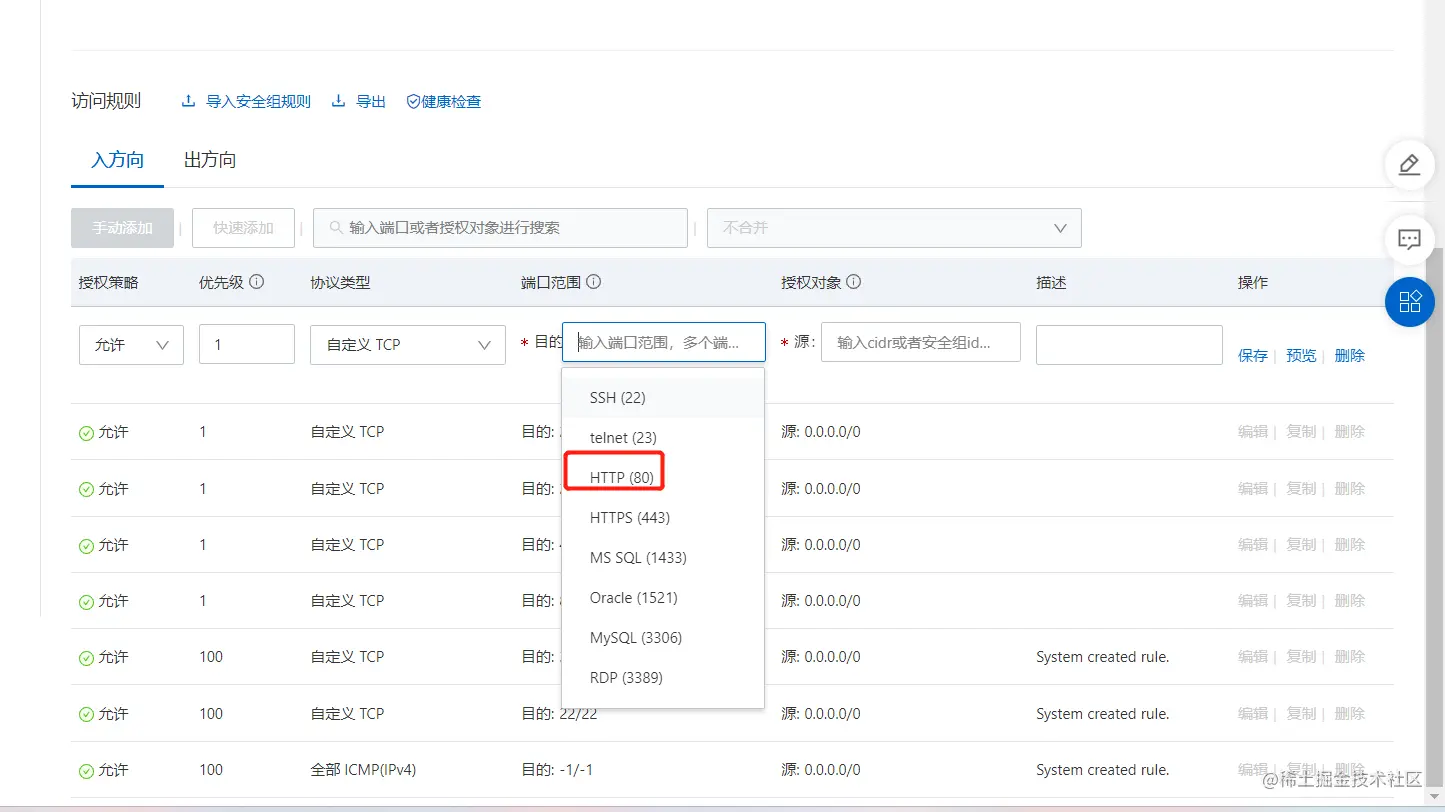Click the 导出 link
The image size is (1445, 812).
pos(371,102)
